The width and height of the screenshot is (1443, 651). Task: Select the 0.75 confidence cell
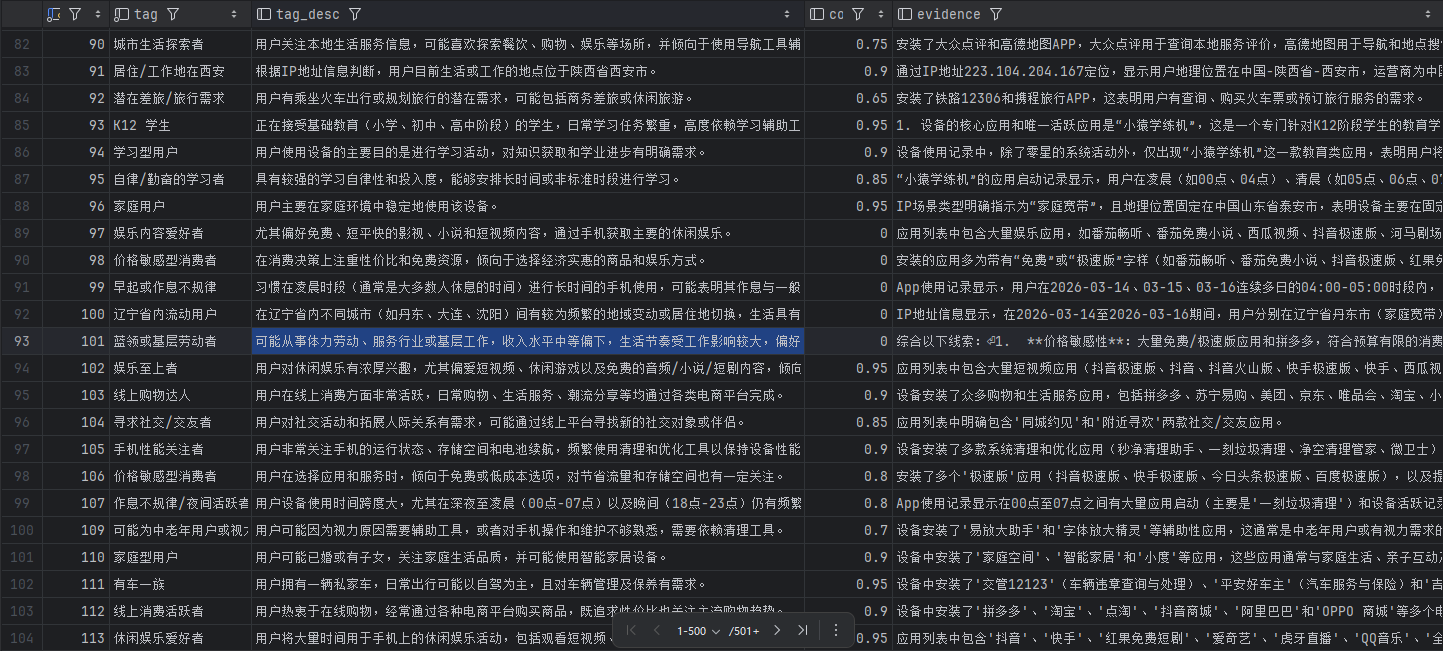tap(849, 44)
